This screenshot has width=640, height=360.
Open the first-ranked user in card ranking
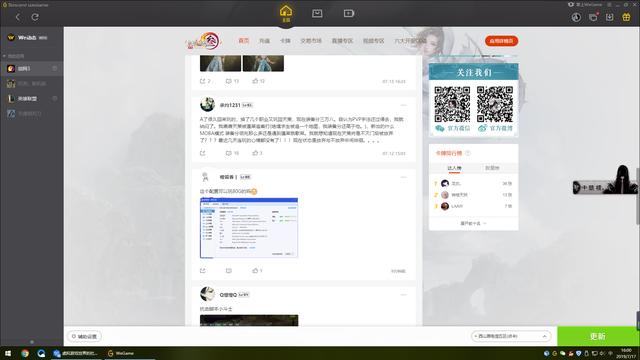(x=473, y=184)
